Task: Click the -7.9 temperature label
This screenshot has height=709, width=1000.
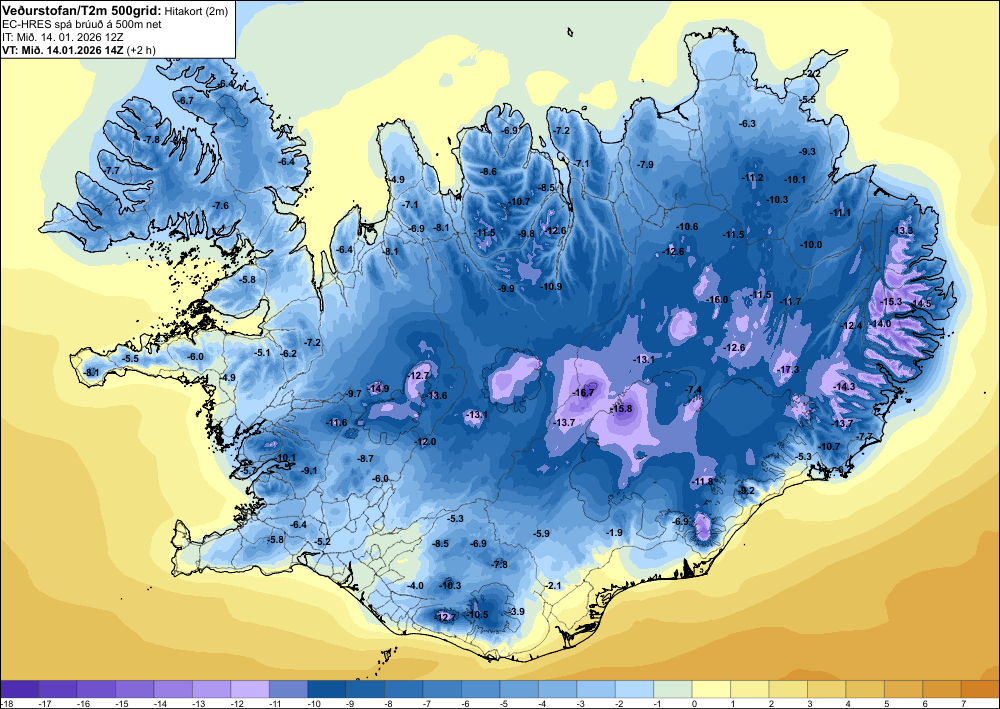Action: coord(645,164)
